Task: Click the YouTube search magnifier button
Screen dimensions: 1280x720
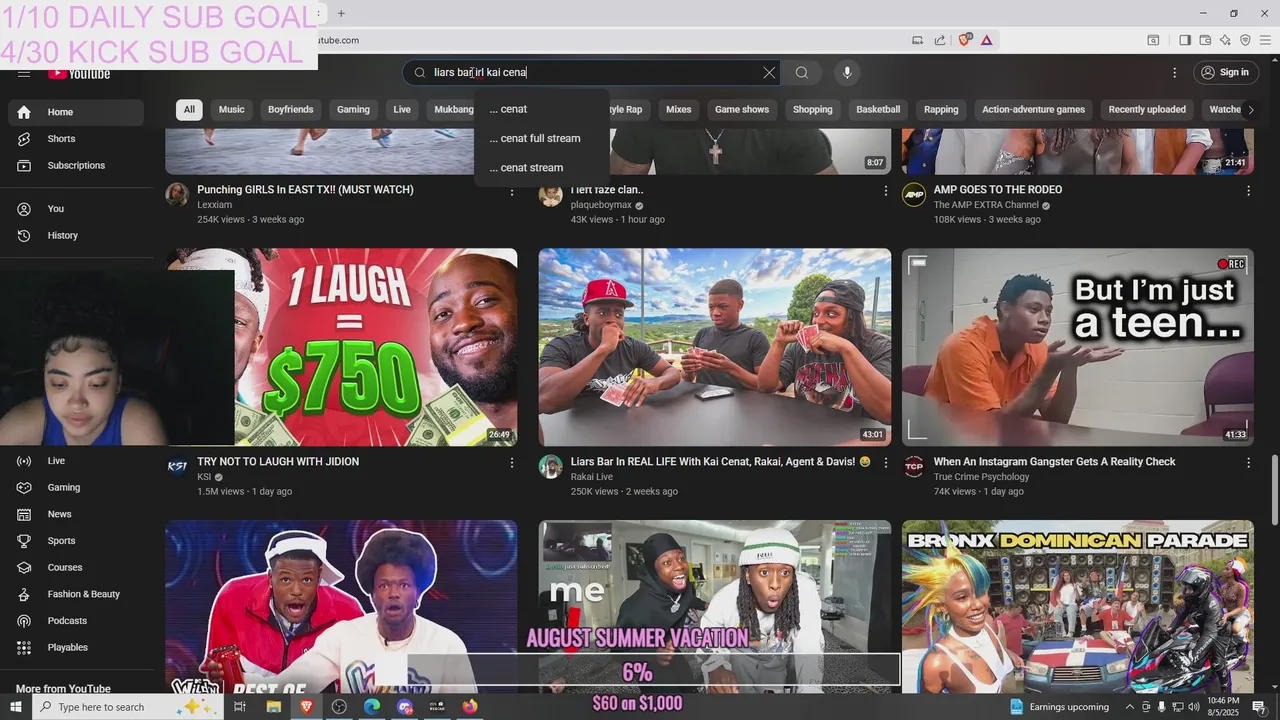Action: [x=802, y=72]
